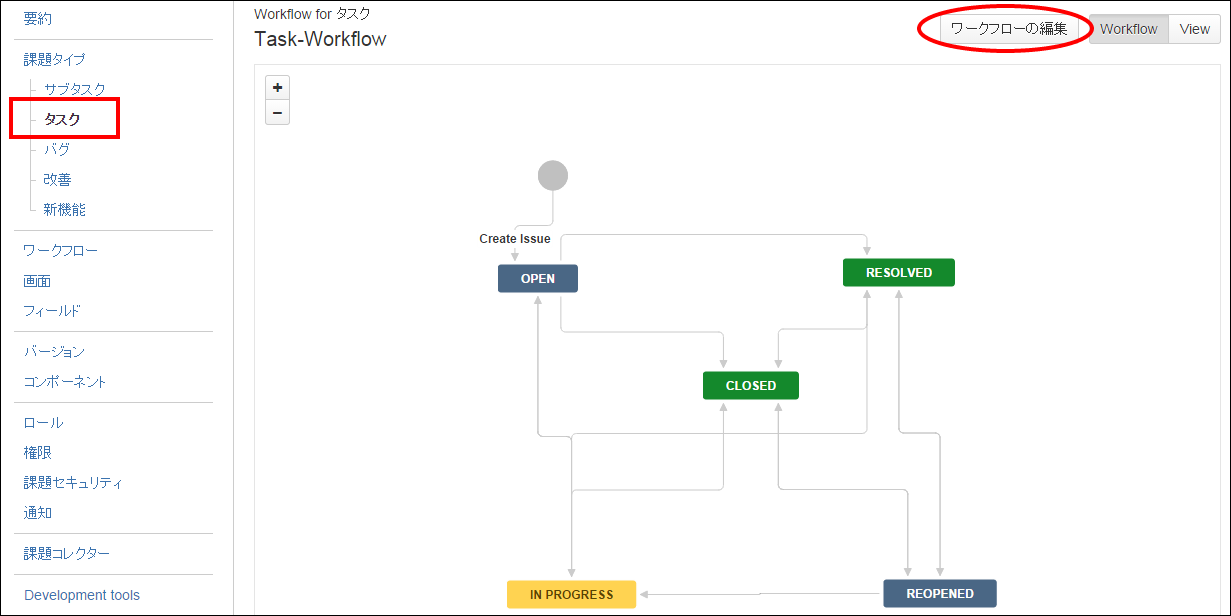
Task: Select the IN PROGRESS status node
Action: coord(571,594)
